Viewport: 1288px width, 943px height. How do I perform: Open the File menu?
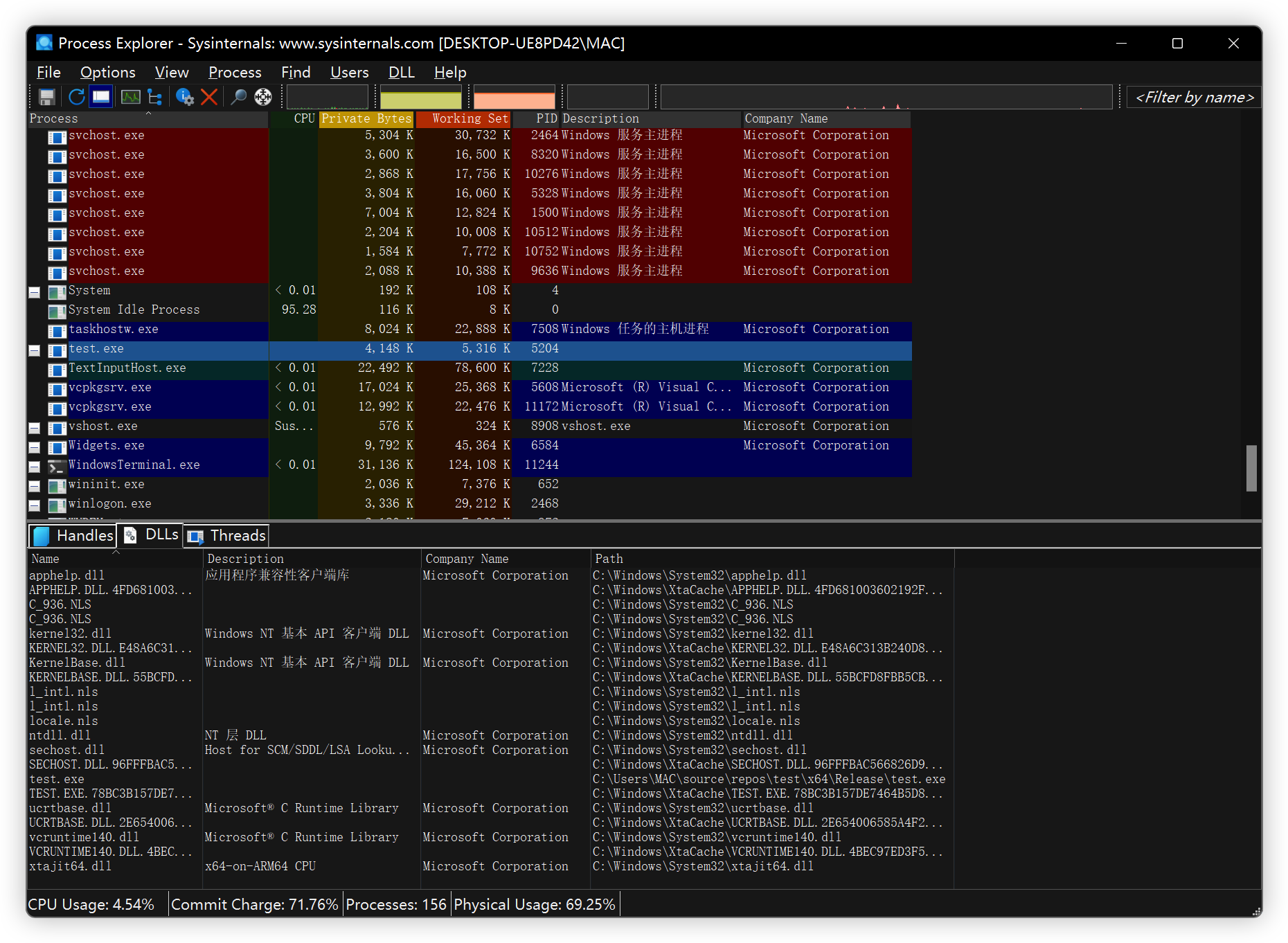[x=48, y=72]
